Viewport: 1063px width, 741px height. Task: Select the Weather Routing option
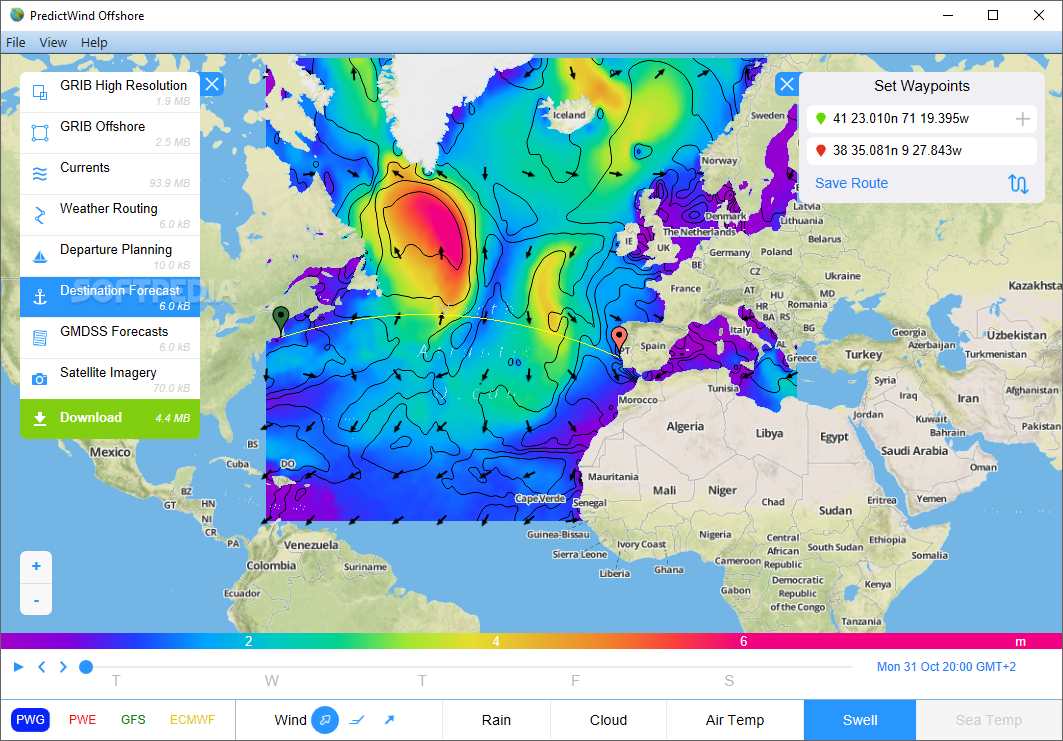point(110,215)
